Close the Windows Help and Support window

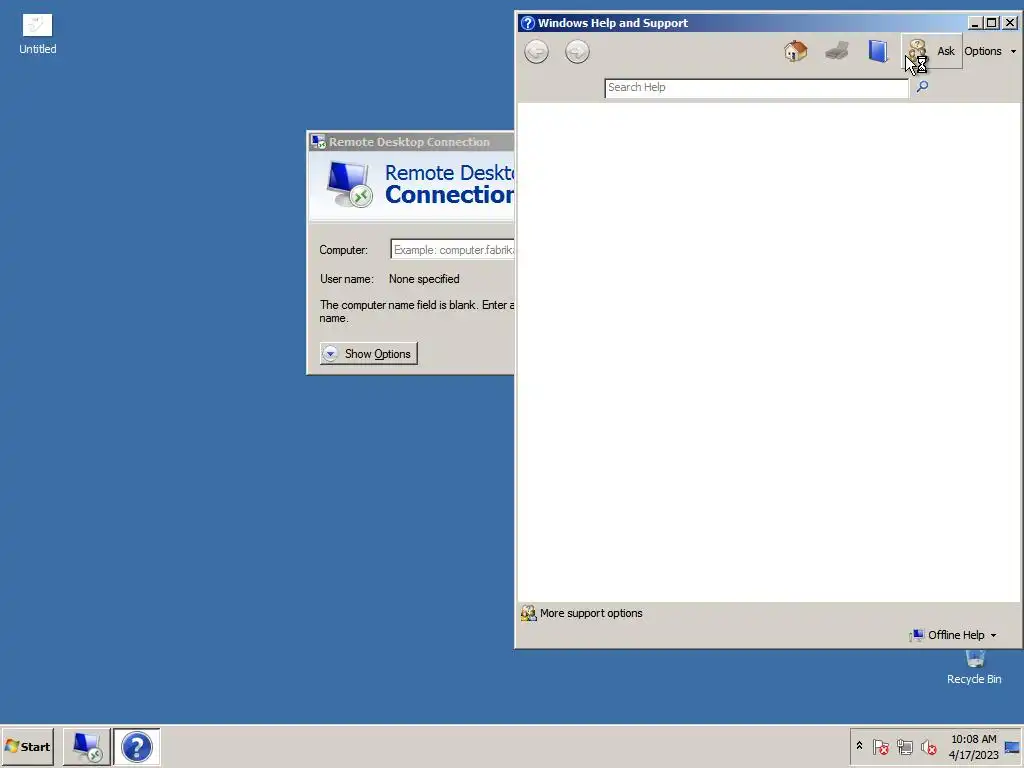click(x=1009, y=23)
